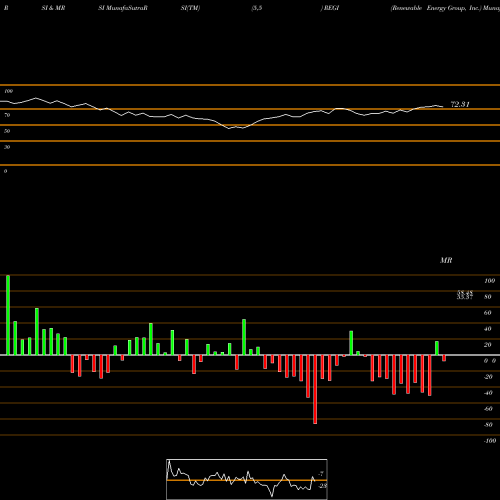Click the -7 label in mini chart
The width and height of the screenshot is (500, 500).
pyautogui.click(x=321, y=473)
